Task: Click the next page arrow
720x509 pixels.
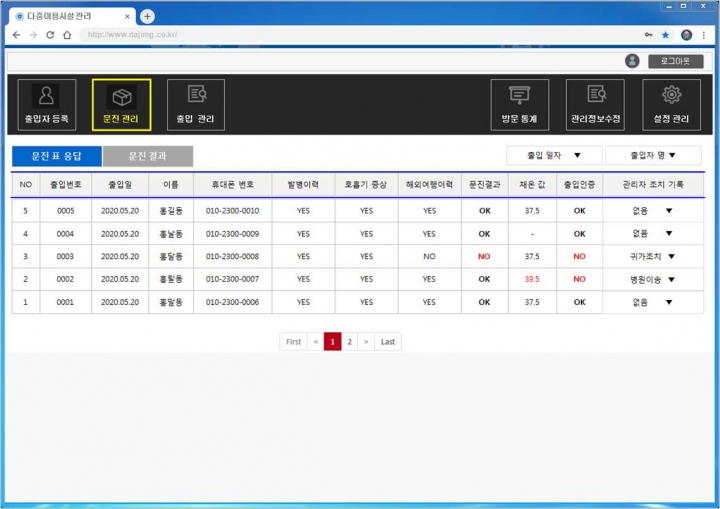Action: (366, 342)
